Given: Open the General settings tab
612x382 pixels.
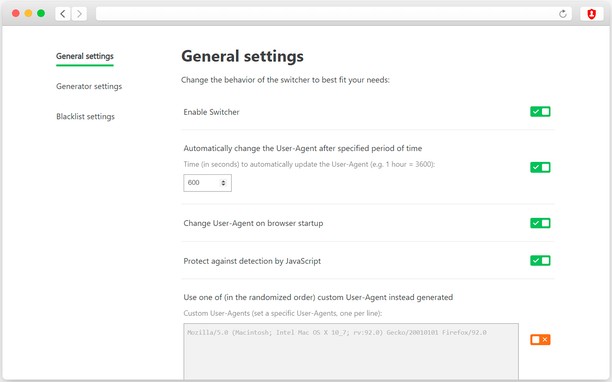Looking at the screenshot, I should tap(85, 56).
